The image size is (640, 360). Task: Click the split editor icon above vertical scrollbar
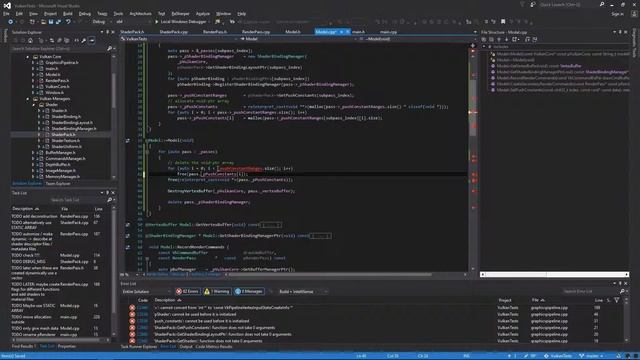[473, 45]
